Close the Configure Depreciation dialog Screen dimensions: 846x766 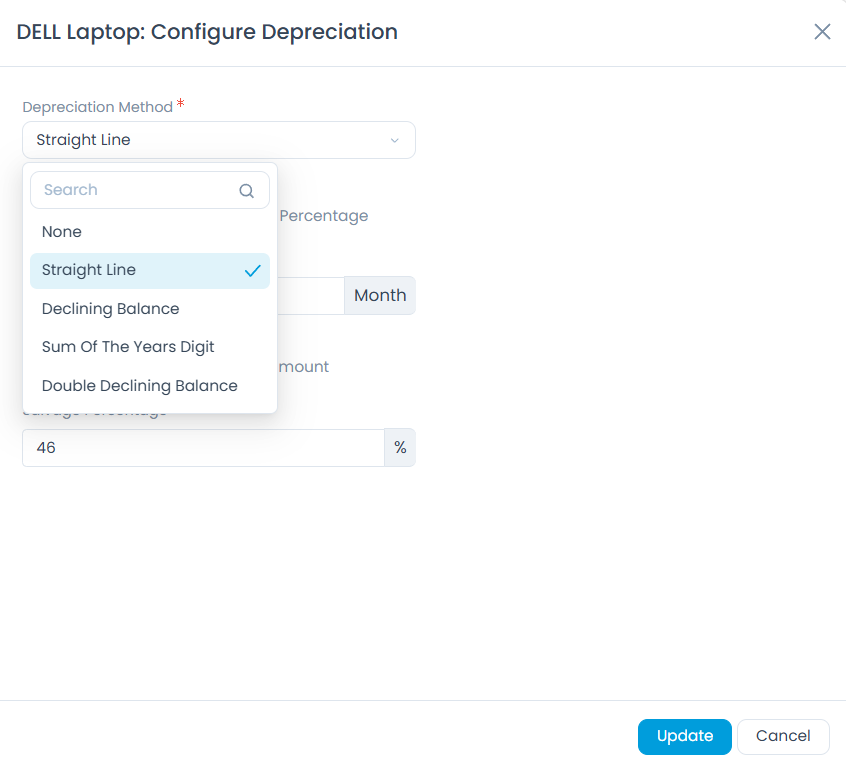[822, 32]
